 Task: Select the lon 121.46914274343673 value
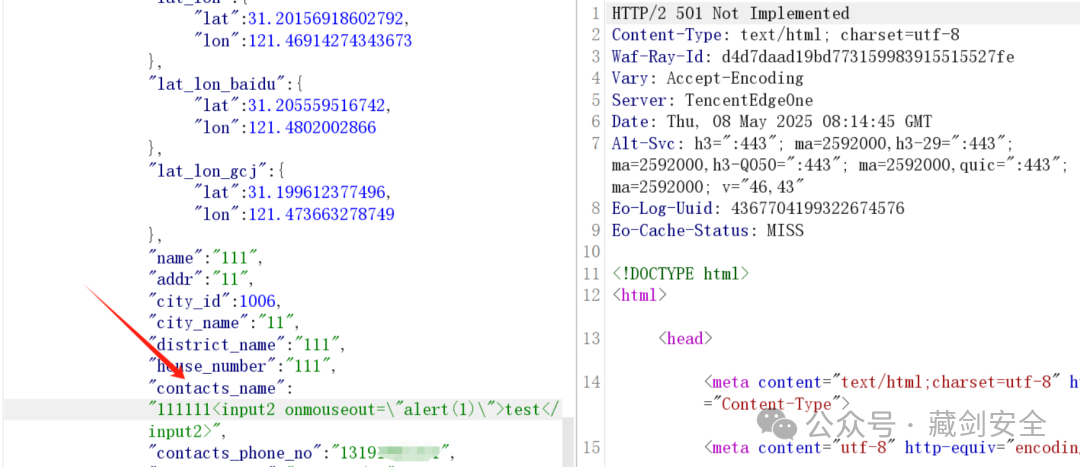click(x=330, y=41)
